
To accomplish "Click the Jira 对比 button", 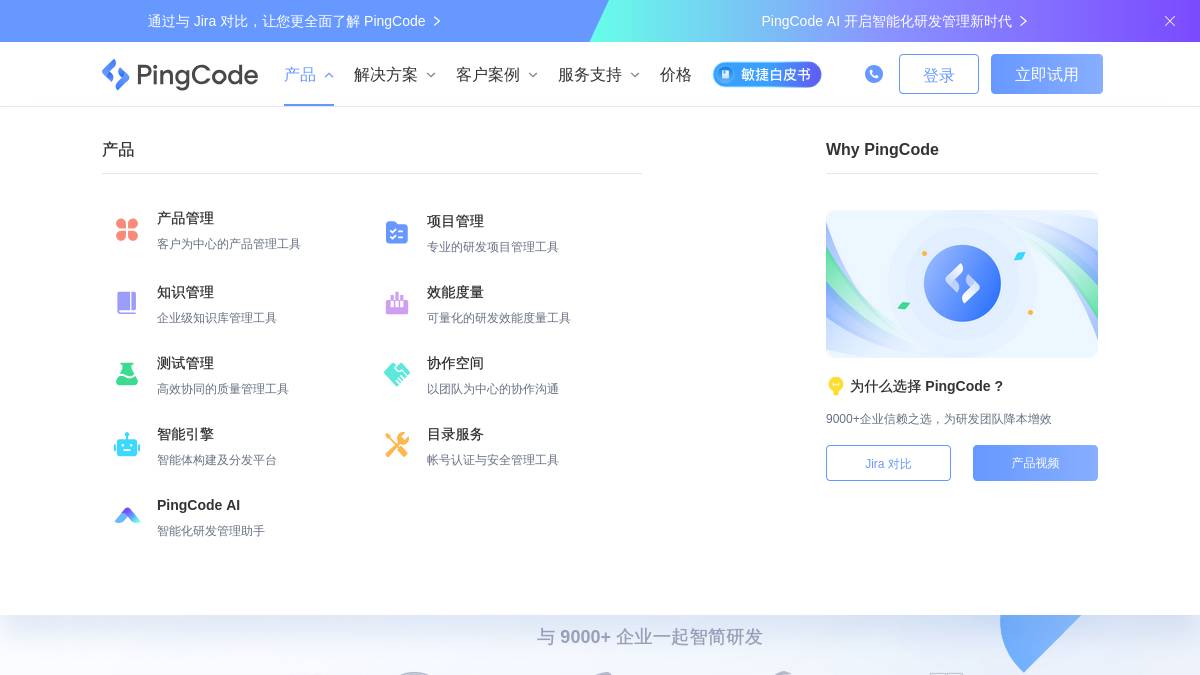I will coord(888,463).
